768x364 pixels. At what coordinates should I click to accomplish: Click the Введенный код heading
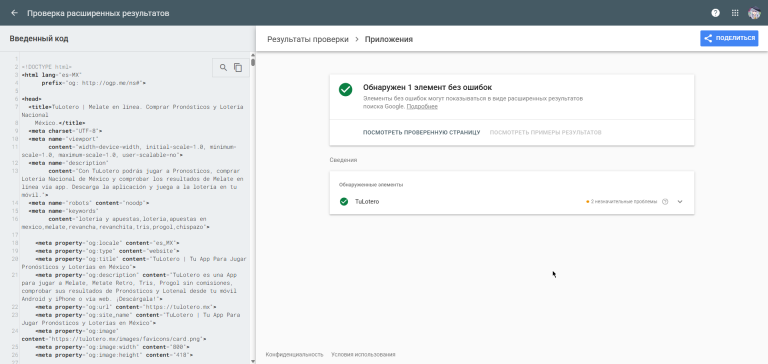point(39,39)
